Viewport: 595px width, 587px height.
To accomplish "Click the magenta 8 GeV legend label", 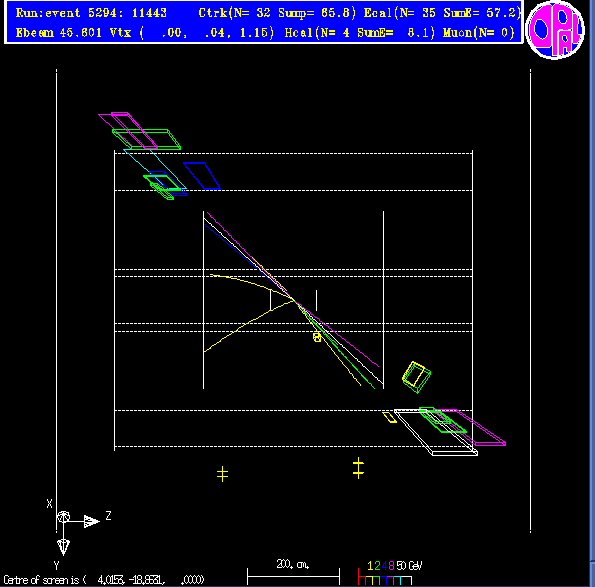I will (392, 566).
